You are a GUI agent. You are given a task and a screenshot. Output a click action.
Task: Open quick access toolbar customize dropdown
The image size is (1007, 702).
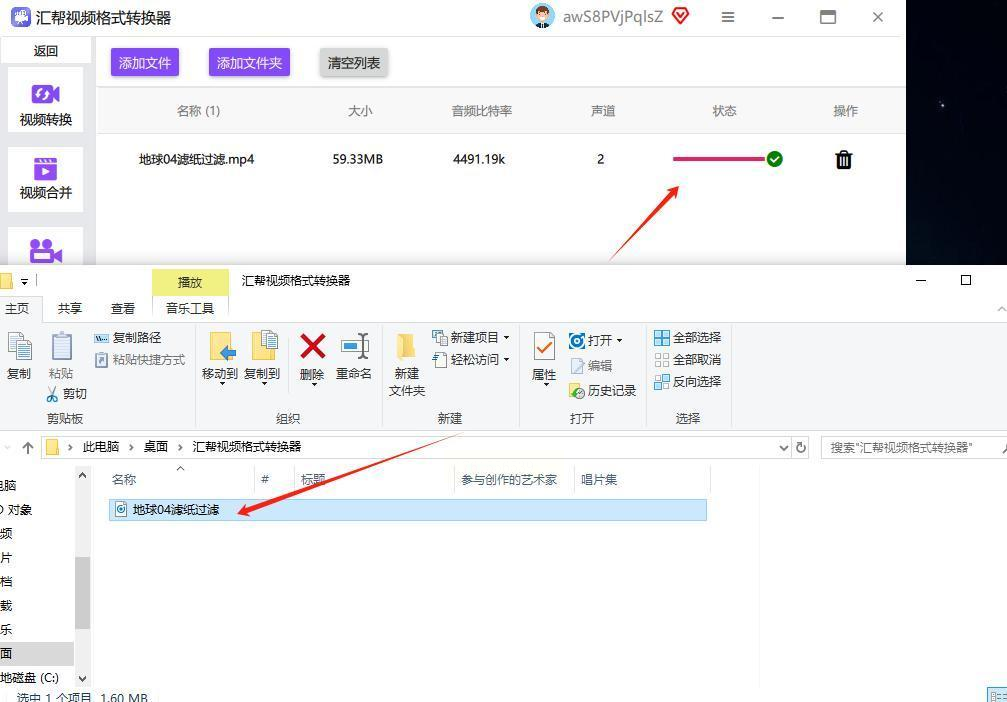24,281
